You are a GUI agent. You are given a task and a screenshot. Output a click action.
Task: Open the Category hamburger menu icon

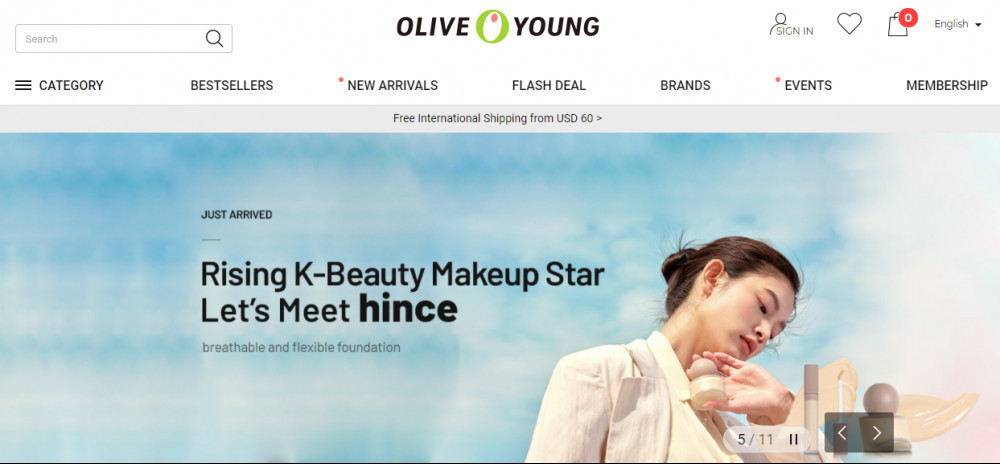click(23, 85)
